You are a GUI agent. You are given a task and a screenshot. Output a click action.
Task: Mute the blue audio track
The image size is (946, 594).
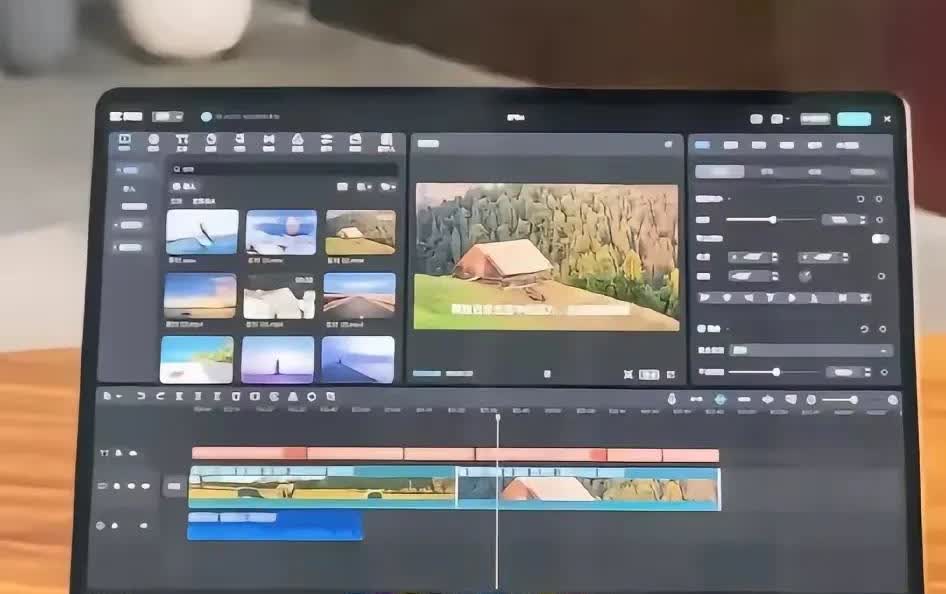coord(143,526)
